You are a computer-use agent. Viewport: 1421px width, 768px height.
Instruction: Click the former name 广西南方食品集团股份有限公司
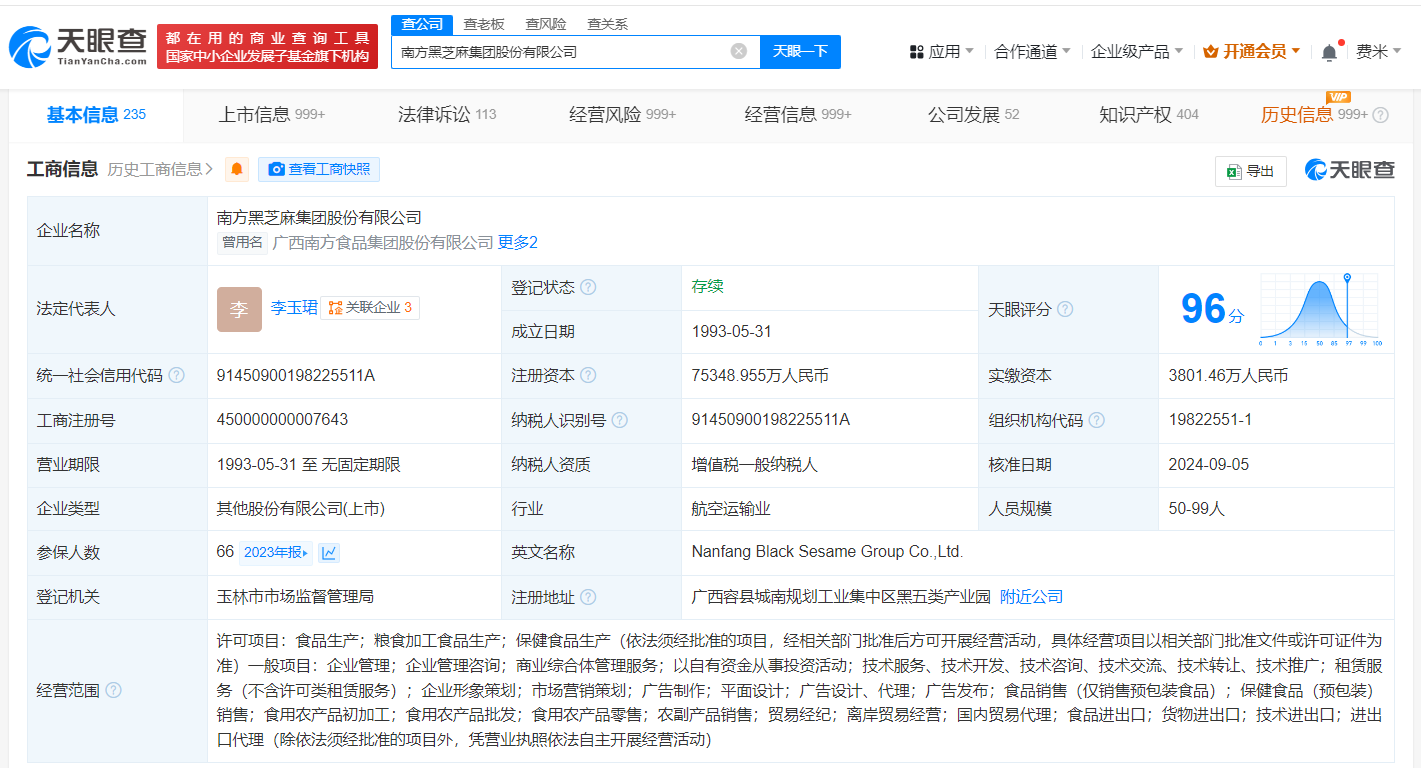(x=383, y=242)
